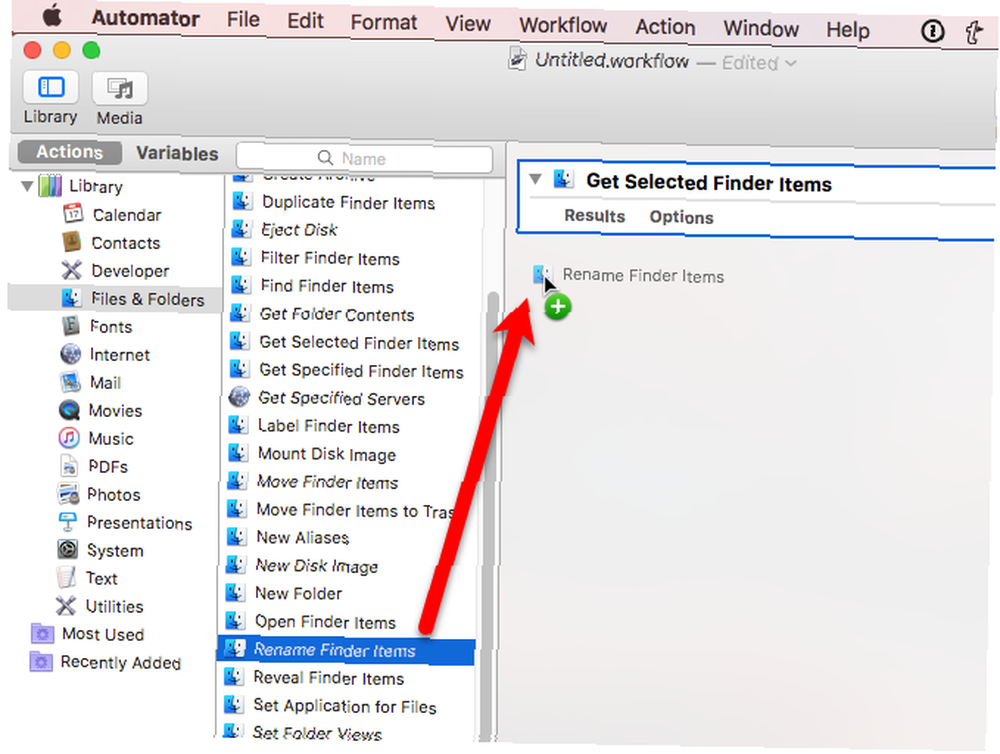The height and width of the screenshot is (754, 1000).
Task: Open the View menu
Action: click(x=468, y=24)
